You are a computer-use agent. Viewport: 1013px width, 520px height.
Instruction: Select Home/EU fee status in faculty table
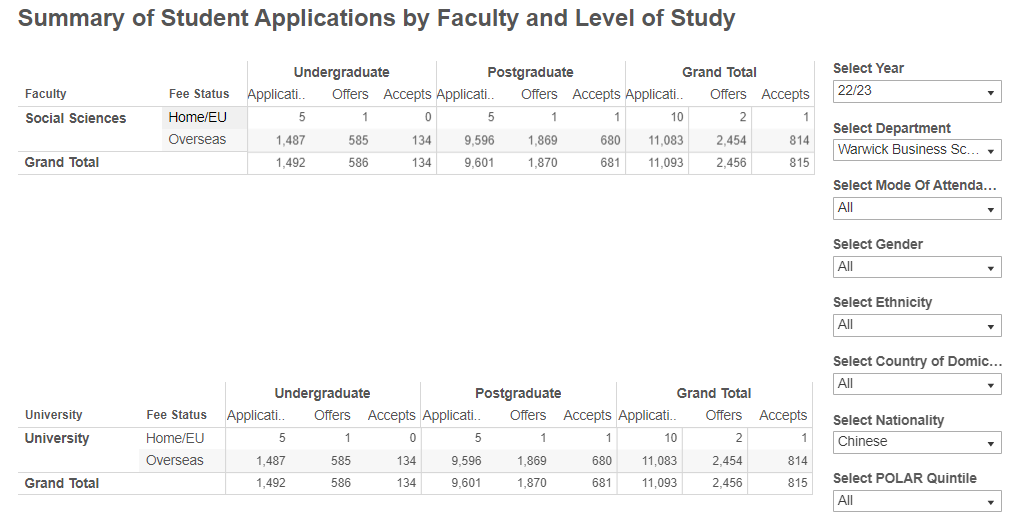198,118
